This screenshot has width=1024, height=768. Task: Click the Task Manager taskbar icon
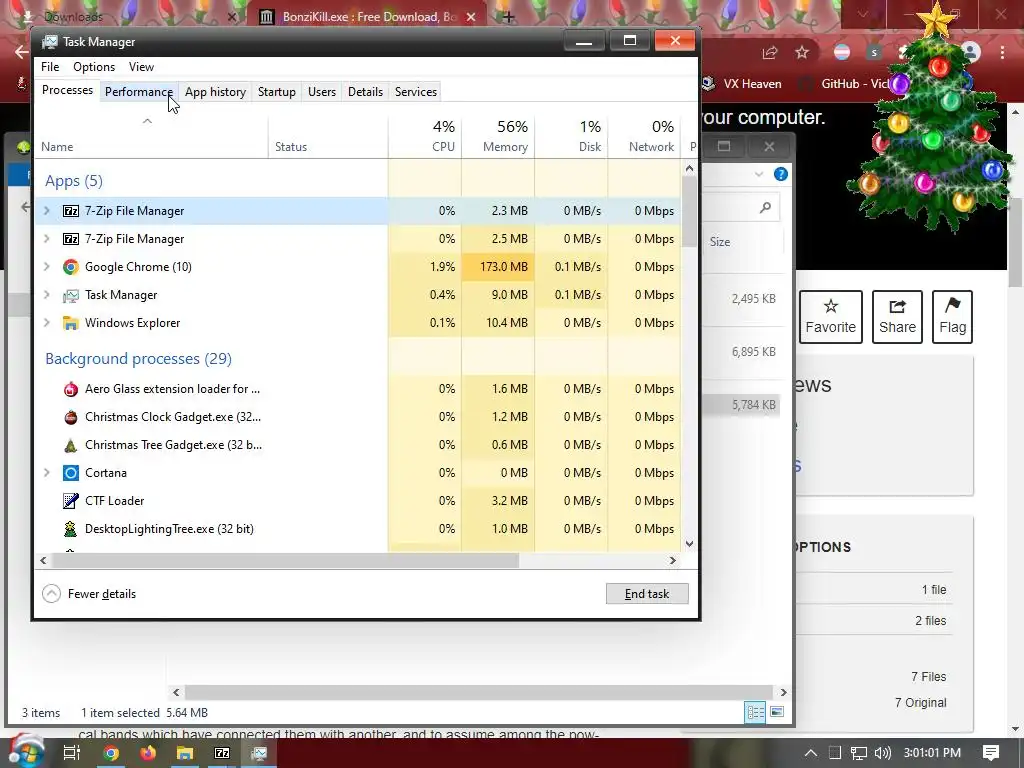(259, 753)
